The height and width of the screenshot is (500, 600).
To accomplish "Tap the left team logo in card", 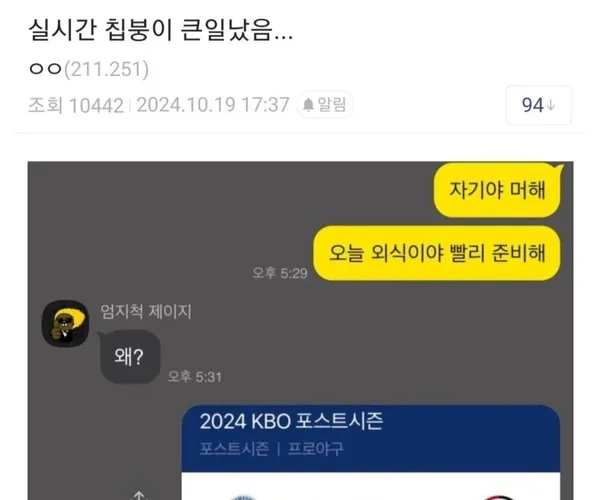I will point(242,498).
